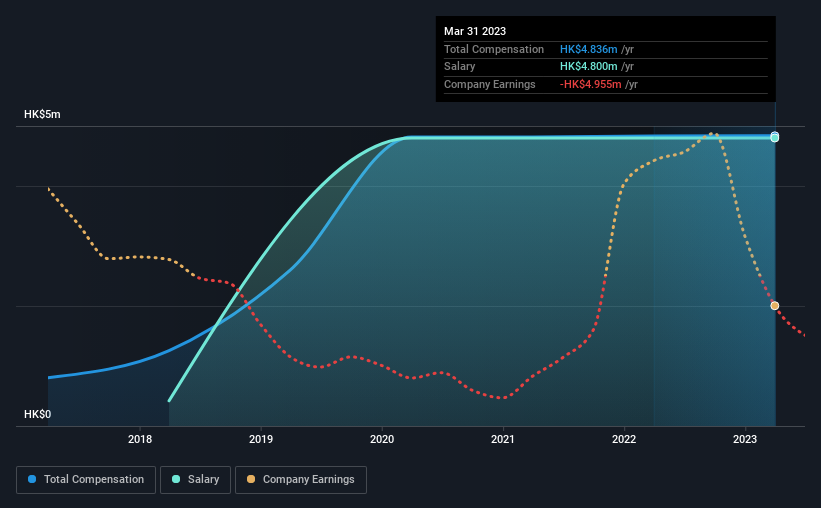Screen dimensions: 821x508
Task: Click the 2021 x-axis label
Action: [503, 439]
